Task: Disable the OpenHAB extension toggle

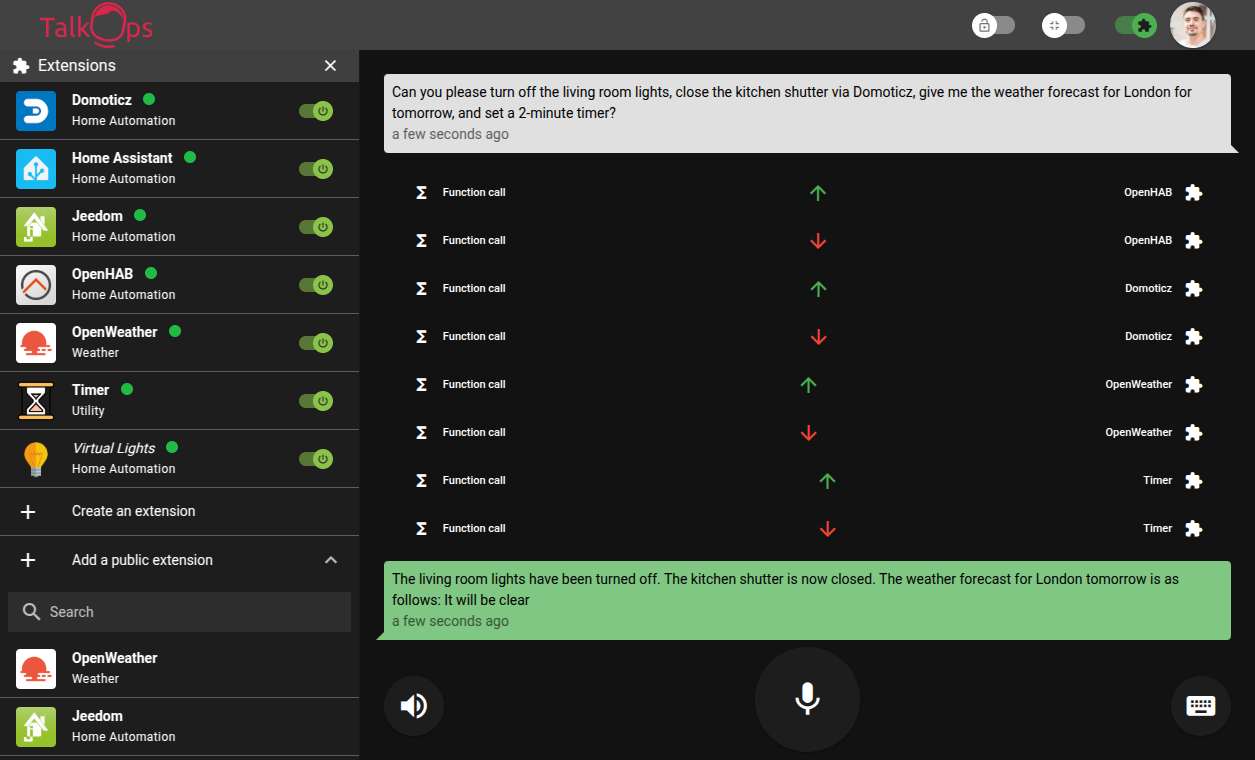Action: 316,285
